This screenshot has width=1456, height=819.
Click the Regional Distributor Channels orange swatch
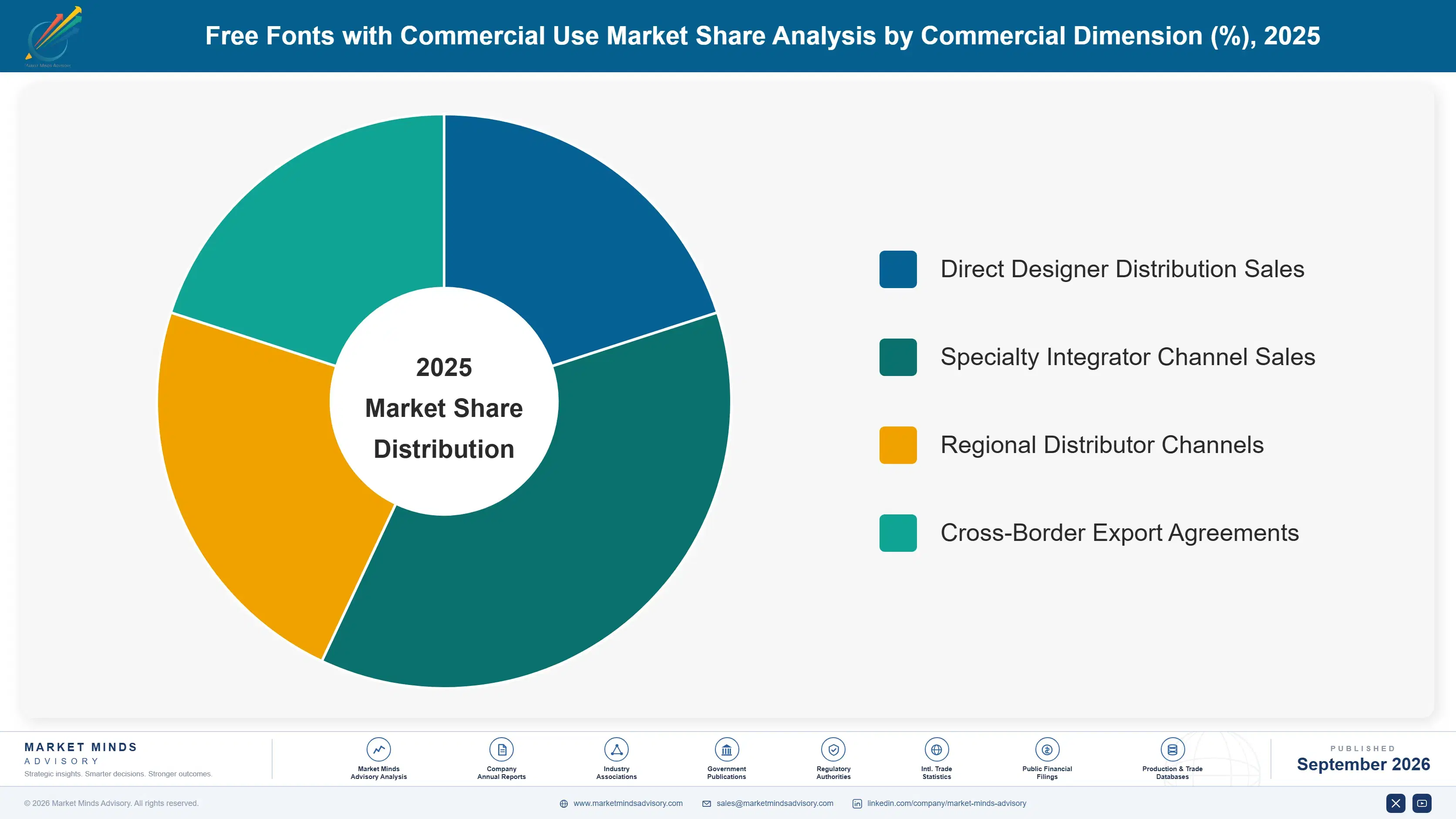(897, 445)
